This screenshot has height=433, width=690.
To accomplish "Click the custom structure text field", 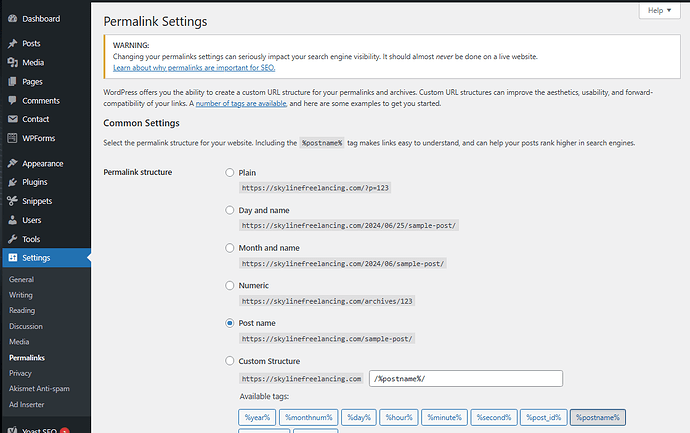I will coord(465,379).
